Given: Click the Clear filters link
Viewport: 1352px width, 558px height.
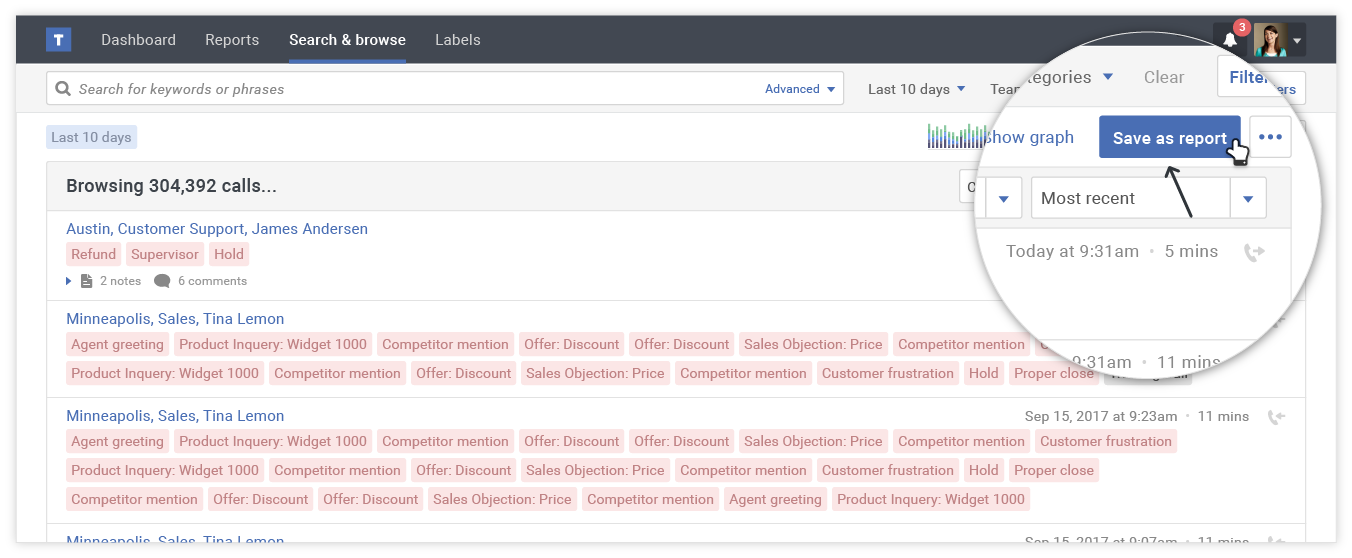Looking at the screenshot, I should 1163,77.
